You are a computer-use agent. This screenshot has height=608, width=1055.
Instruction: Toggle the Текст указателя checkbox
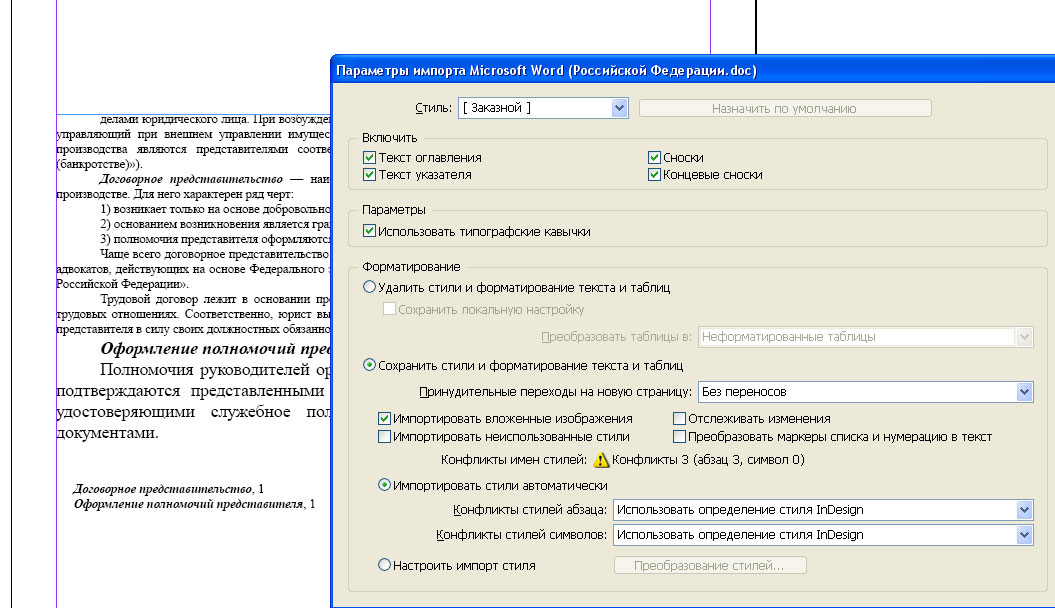click(369, 175)
